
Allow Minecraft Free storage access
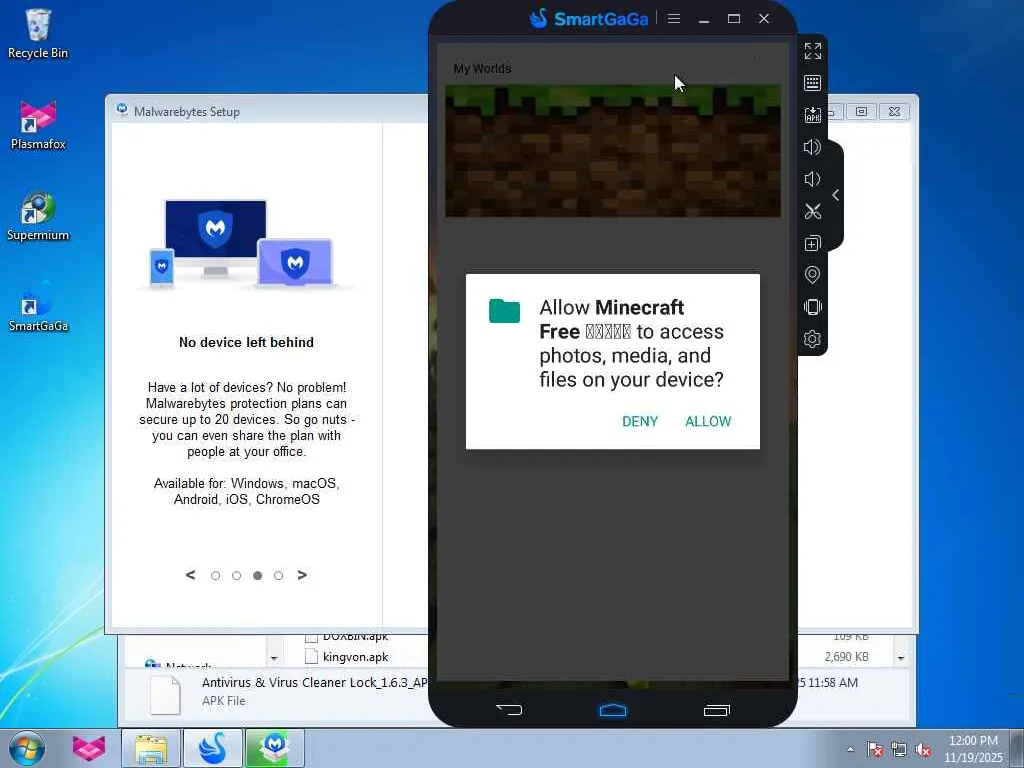point(708,422)
